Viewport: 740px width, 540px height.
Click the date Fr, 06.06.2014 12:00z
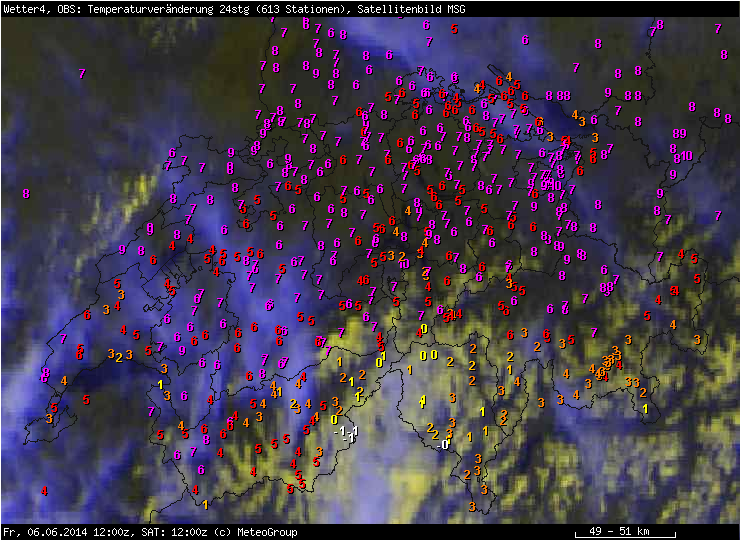point(66,531)
